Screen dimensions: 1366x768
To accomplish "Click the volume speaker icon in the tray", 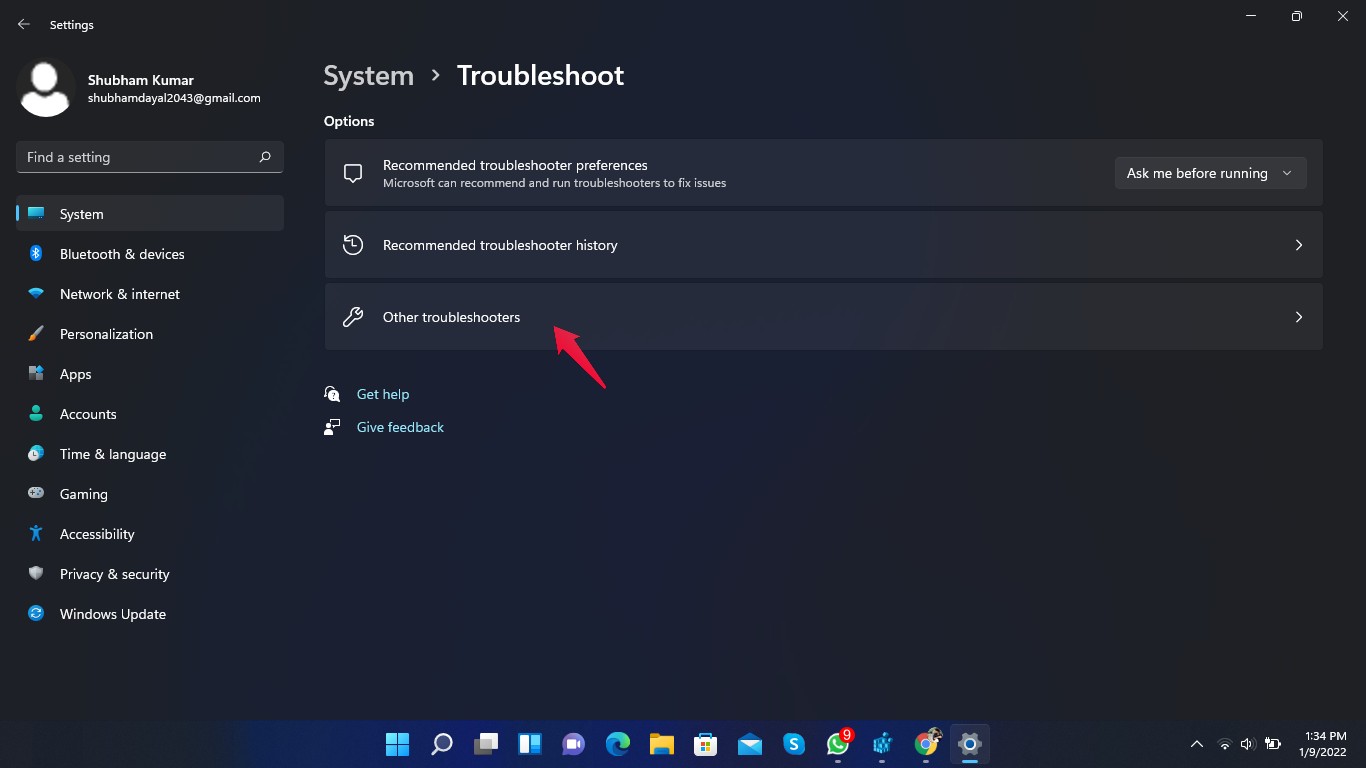I will click(x=1247, y=744).
